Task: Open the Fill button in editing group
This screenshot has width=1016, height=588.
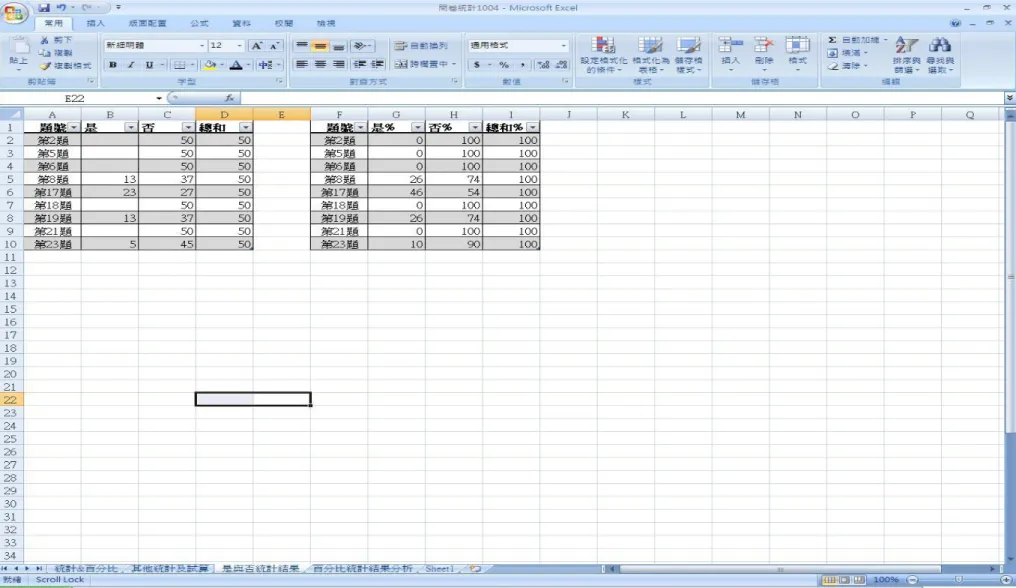Action: tap(848, 53)
